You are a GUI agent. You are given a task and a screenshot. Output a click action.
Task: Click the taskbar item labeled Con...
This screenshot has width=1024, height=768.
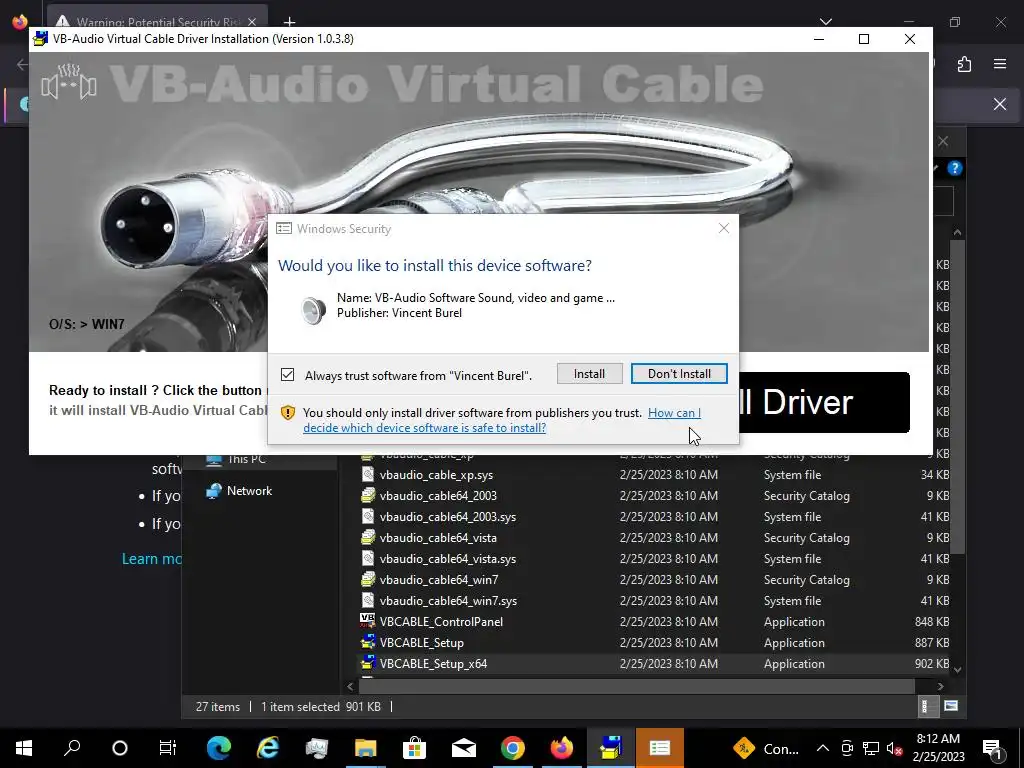(767, 748)
